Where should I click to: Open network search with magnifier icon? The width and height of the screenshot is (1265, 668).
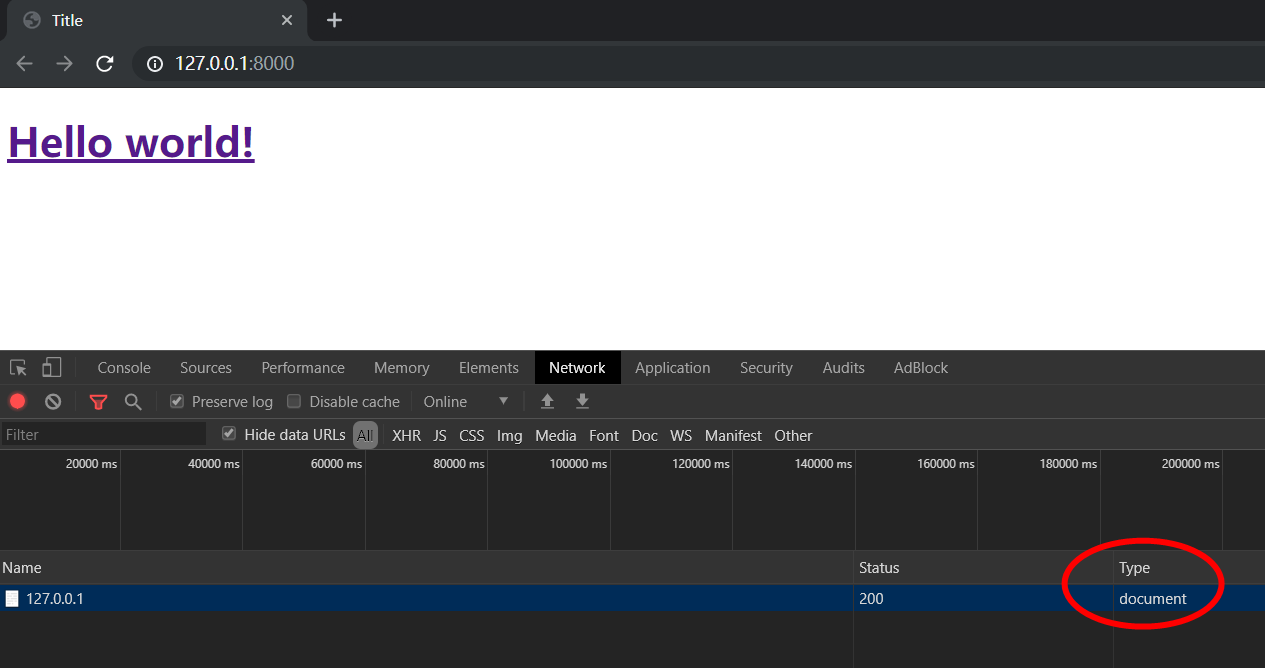click(x=133, y=402)
